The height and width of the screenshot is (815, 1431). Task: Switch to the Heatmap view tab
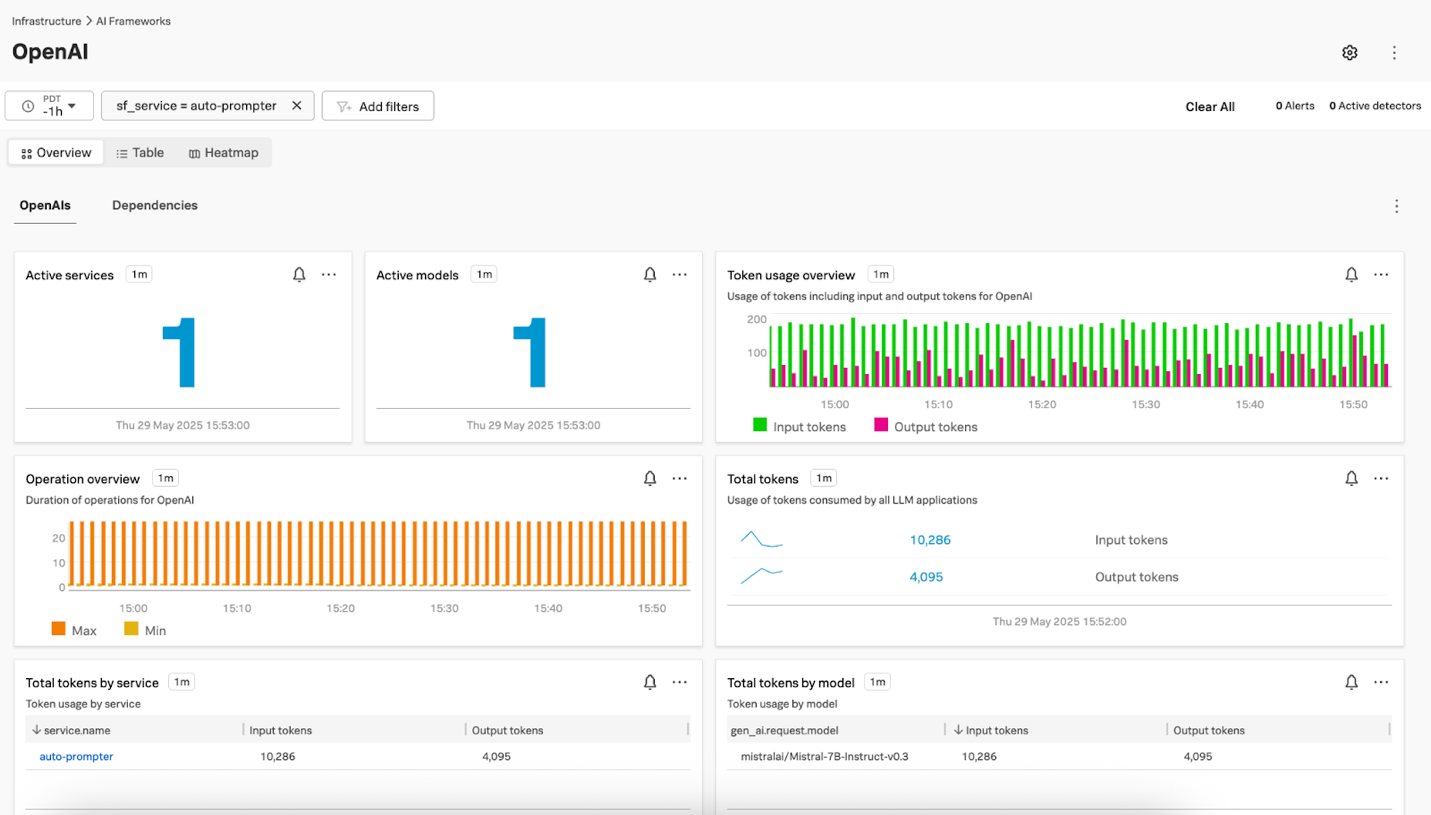pyautogui.click(x=223, y=153)
